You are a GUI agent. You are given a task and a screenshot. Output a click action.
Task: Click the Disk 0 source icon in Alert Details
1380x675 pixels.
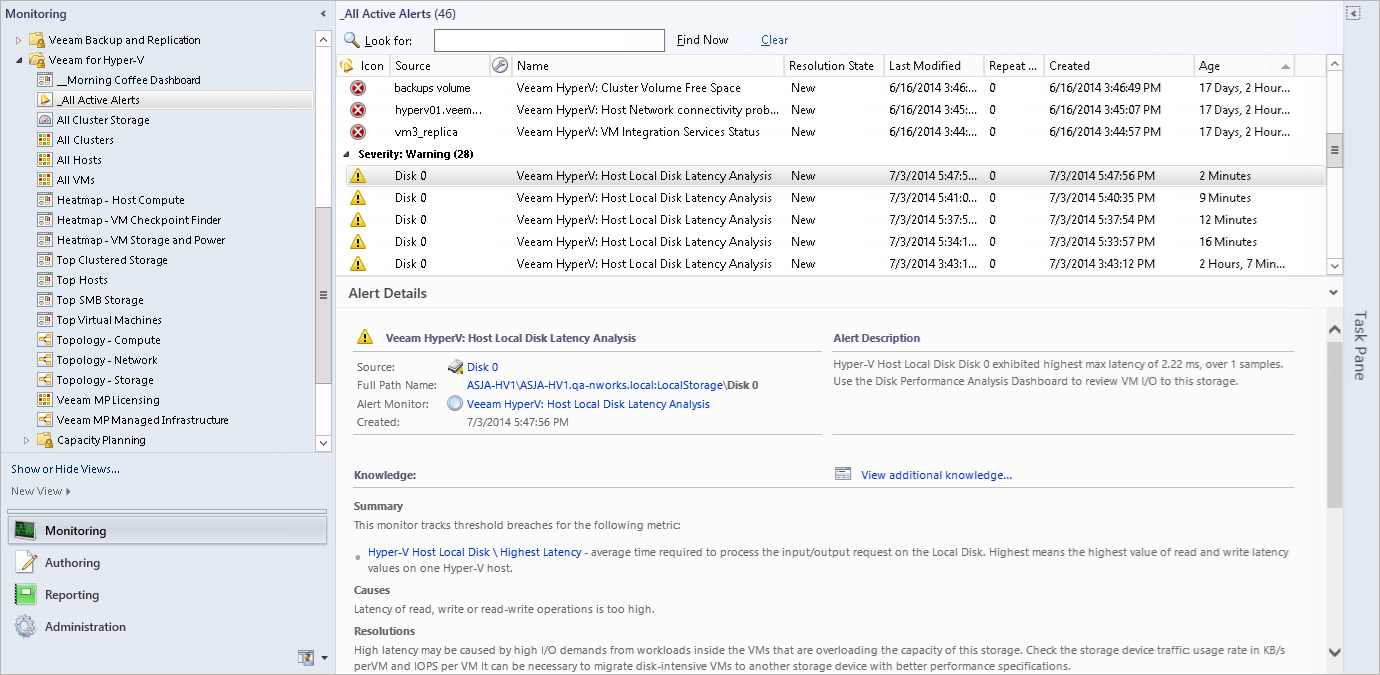click(x=457, y=367)
